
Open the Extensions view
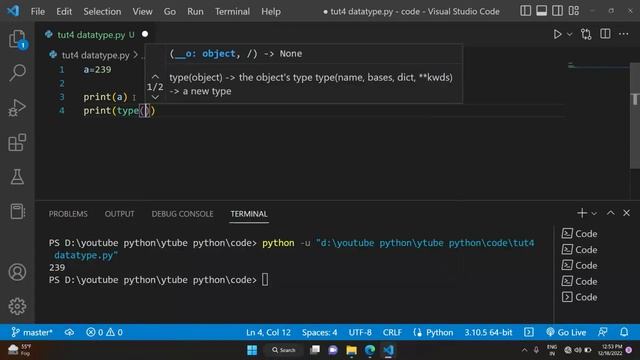(17, 142)
